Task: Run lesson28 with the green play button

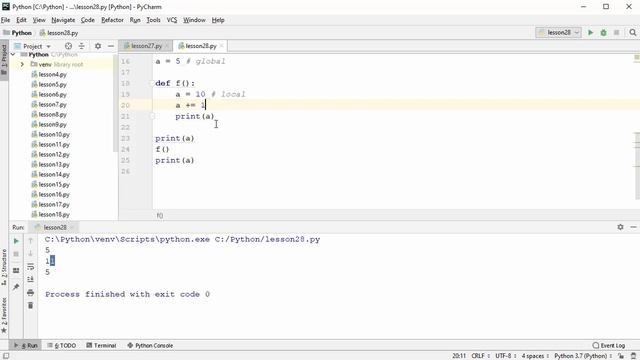Action: 590,33
